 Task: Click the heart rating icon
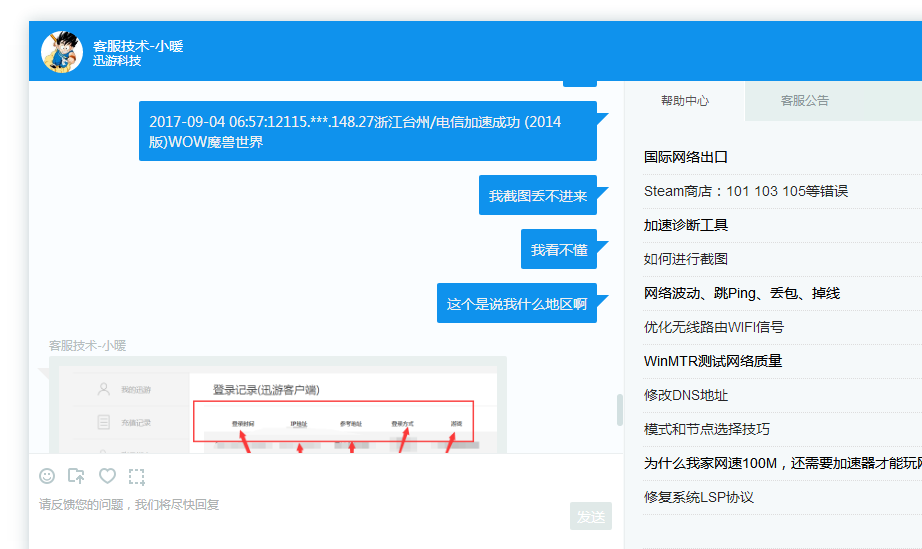pyautogui.click(x=107, y=476)
